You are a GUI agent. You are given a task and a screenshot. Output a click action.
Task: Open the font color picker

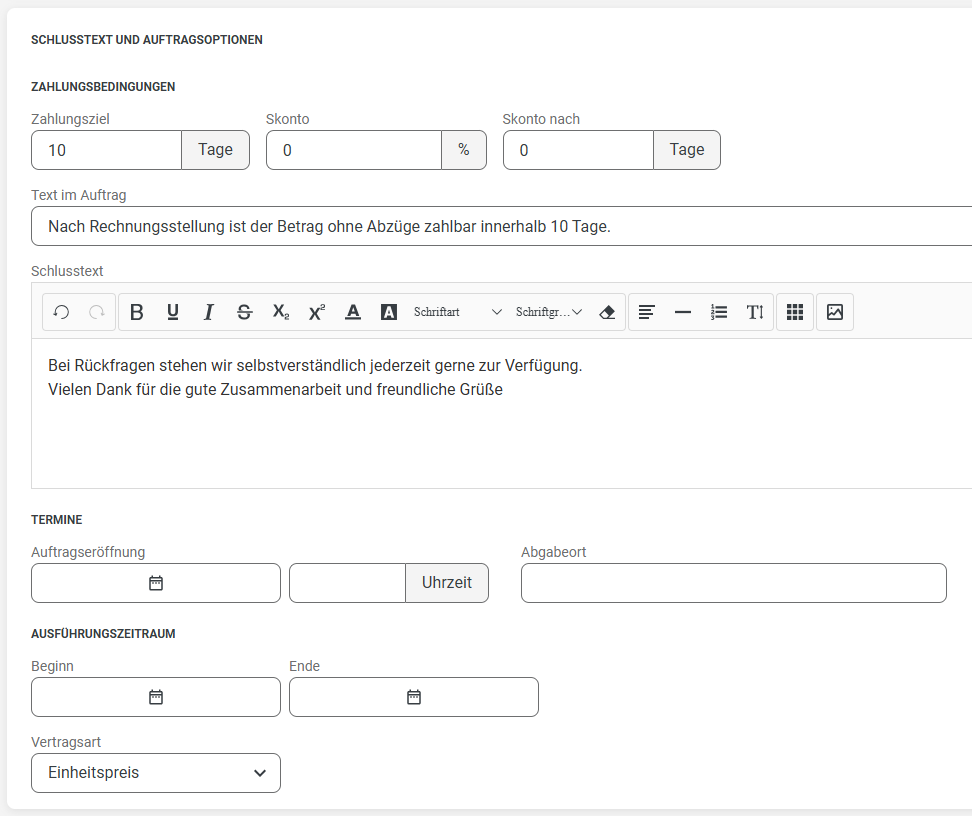pos(353,312)
